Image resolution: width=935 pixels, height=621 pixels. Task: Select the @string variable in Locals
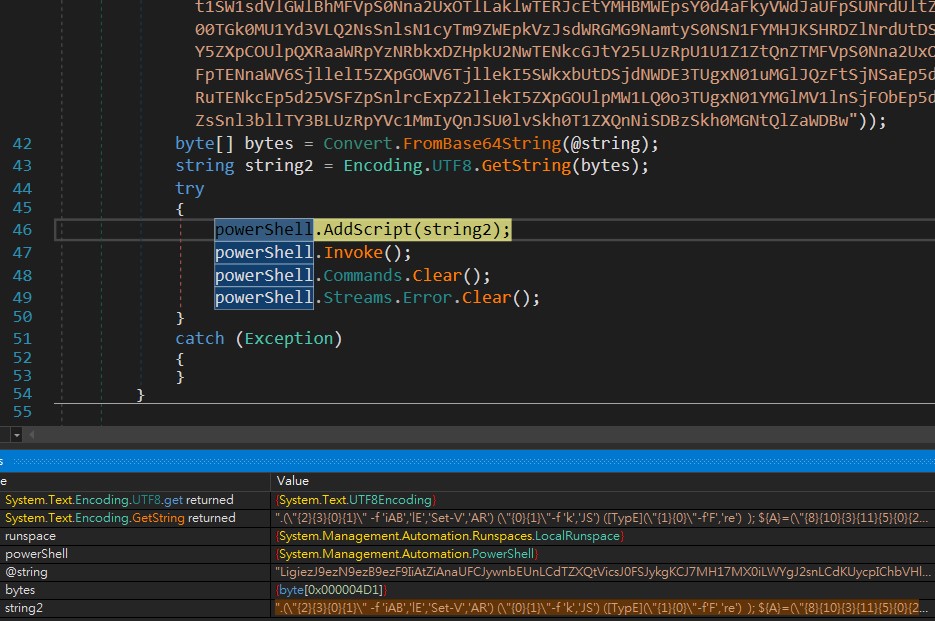(26, 572)
